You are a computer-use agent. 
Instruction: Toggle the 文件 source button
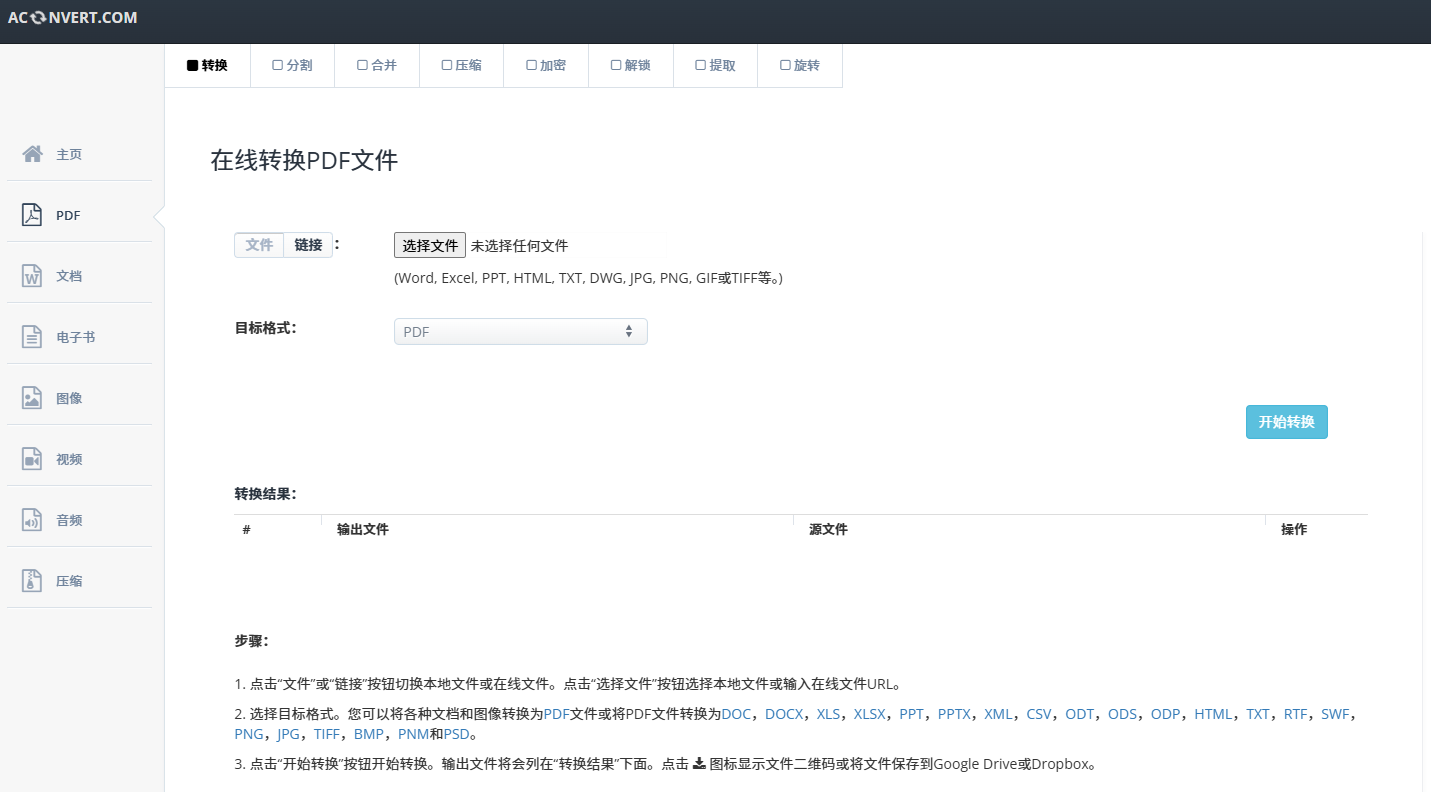click(259, 245)
